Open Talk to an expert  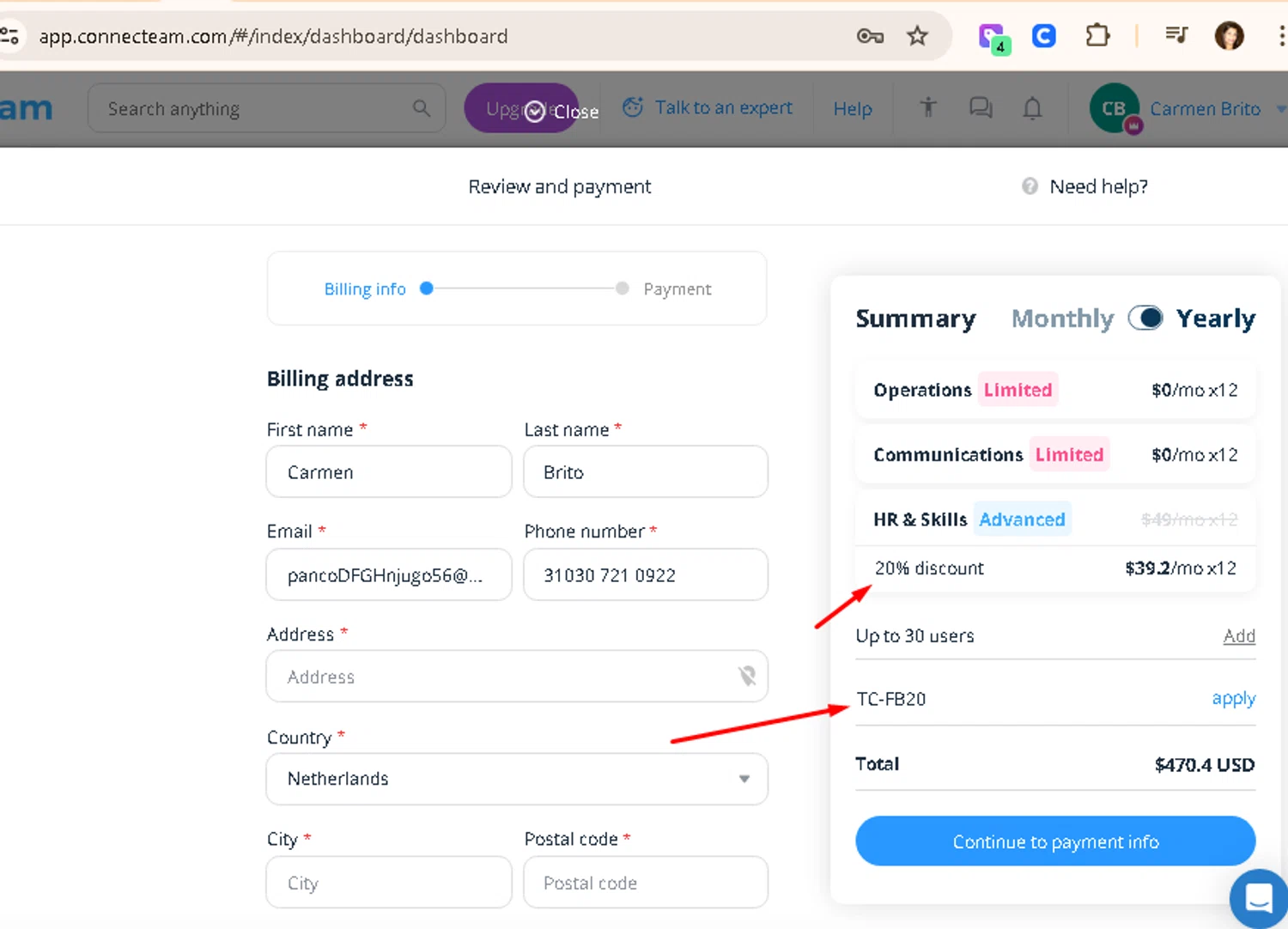click(708, 107)
